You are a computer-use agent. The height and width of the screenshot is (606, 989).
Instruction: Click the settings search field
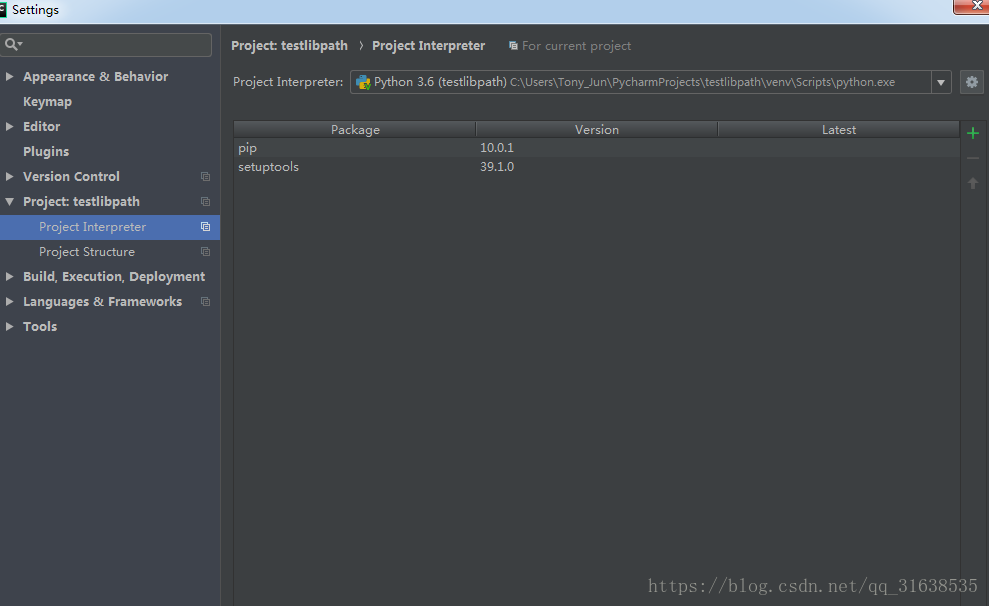click(107, 44)
